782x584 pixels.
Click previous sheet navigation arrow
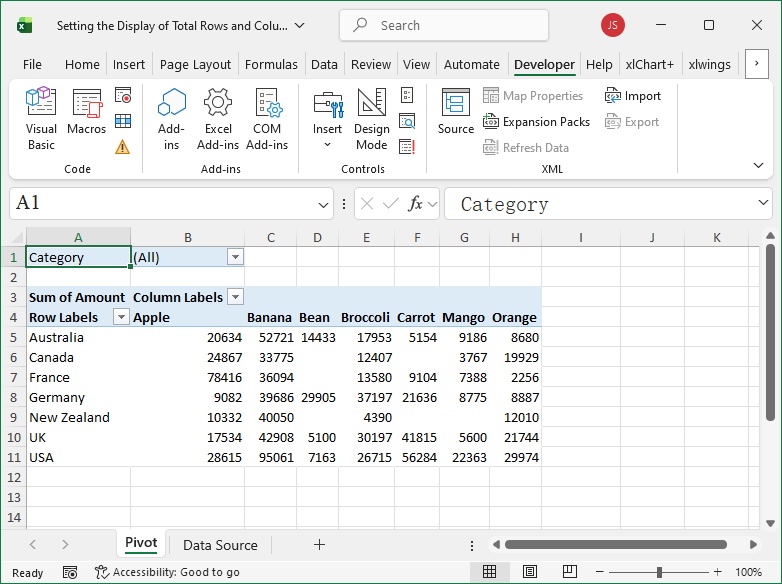click(x=33, y=545)
